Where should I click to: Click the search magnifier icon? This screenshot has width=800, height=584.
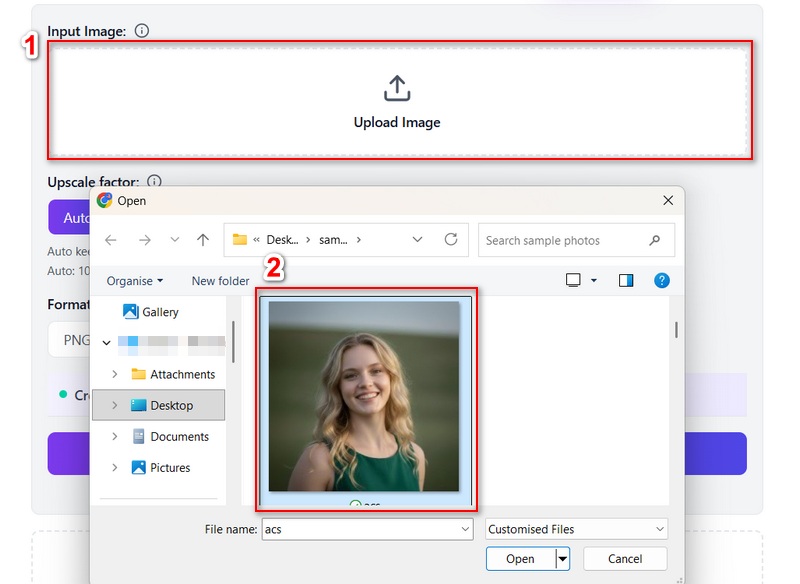click(655, 240)
